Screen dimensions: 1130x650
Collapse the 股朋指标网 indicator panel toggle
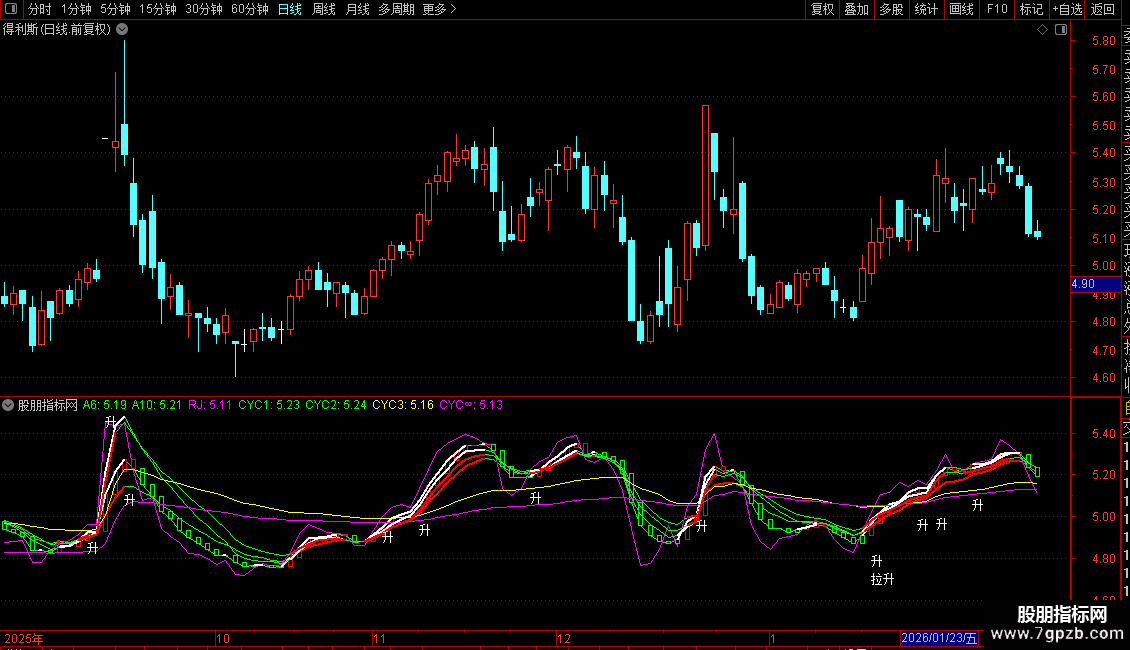(x=8, y=405)
